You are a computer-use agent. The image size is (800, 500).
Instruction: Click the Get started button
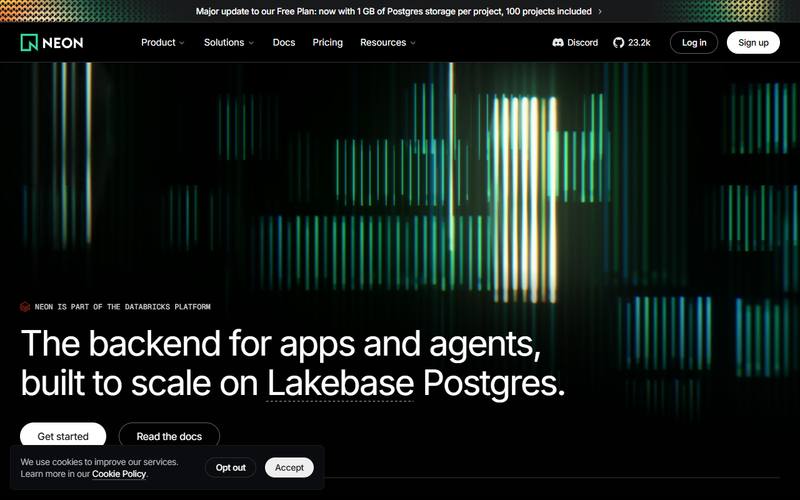(63, 436)
